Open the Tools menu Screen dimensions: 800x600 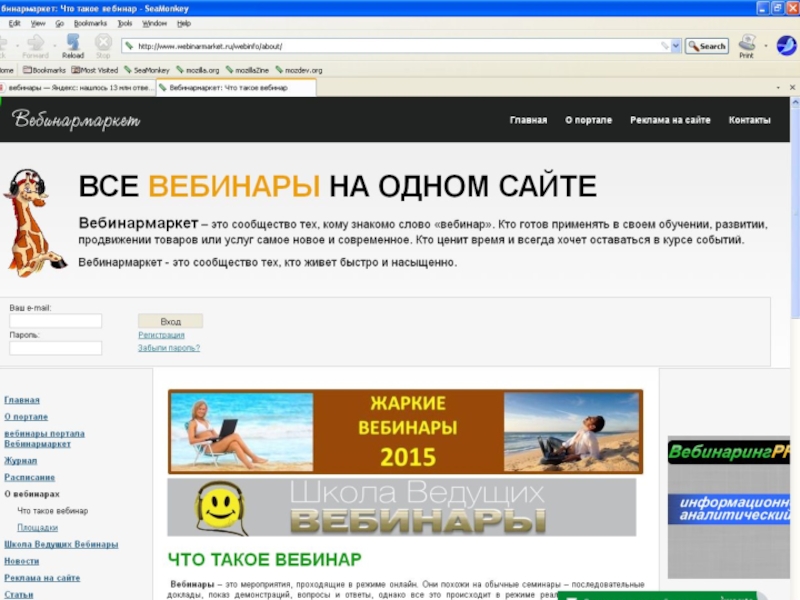pyautogui.click(x=124, y=23)
